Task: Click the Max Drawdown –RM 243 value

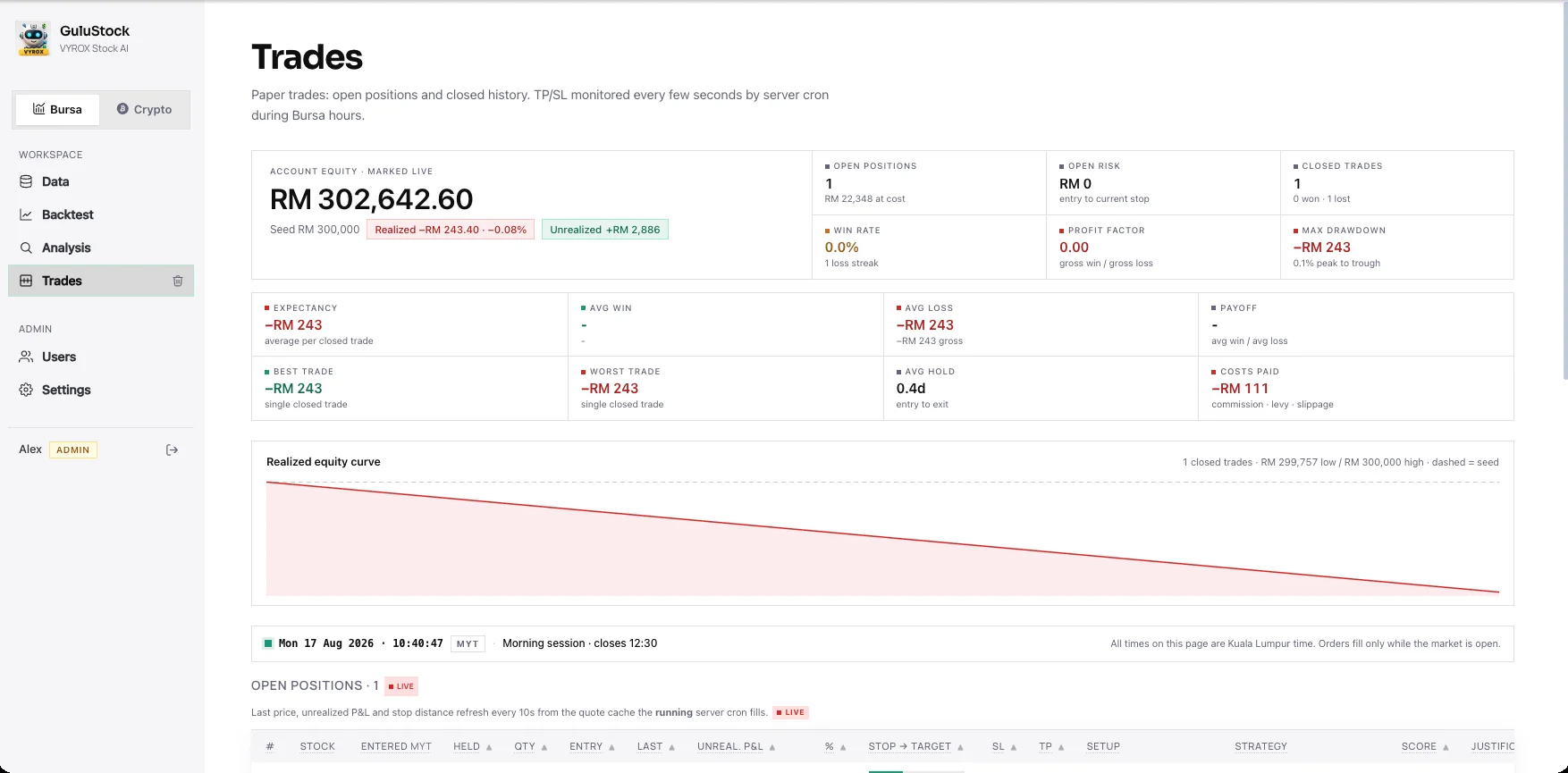Action: 1321,248
